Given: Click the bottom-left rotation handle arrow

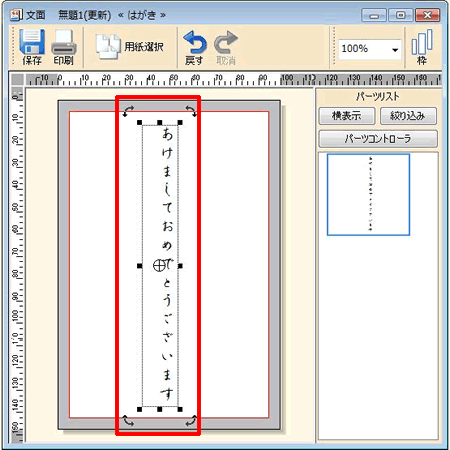Looking at the screenshot, I should [128, 421].
